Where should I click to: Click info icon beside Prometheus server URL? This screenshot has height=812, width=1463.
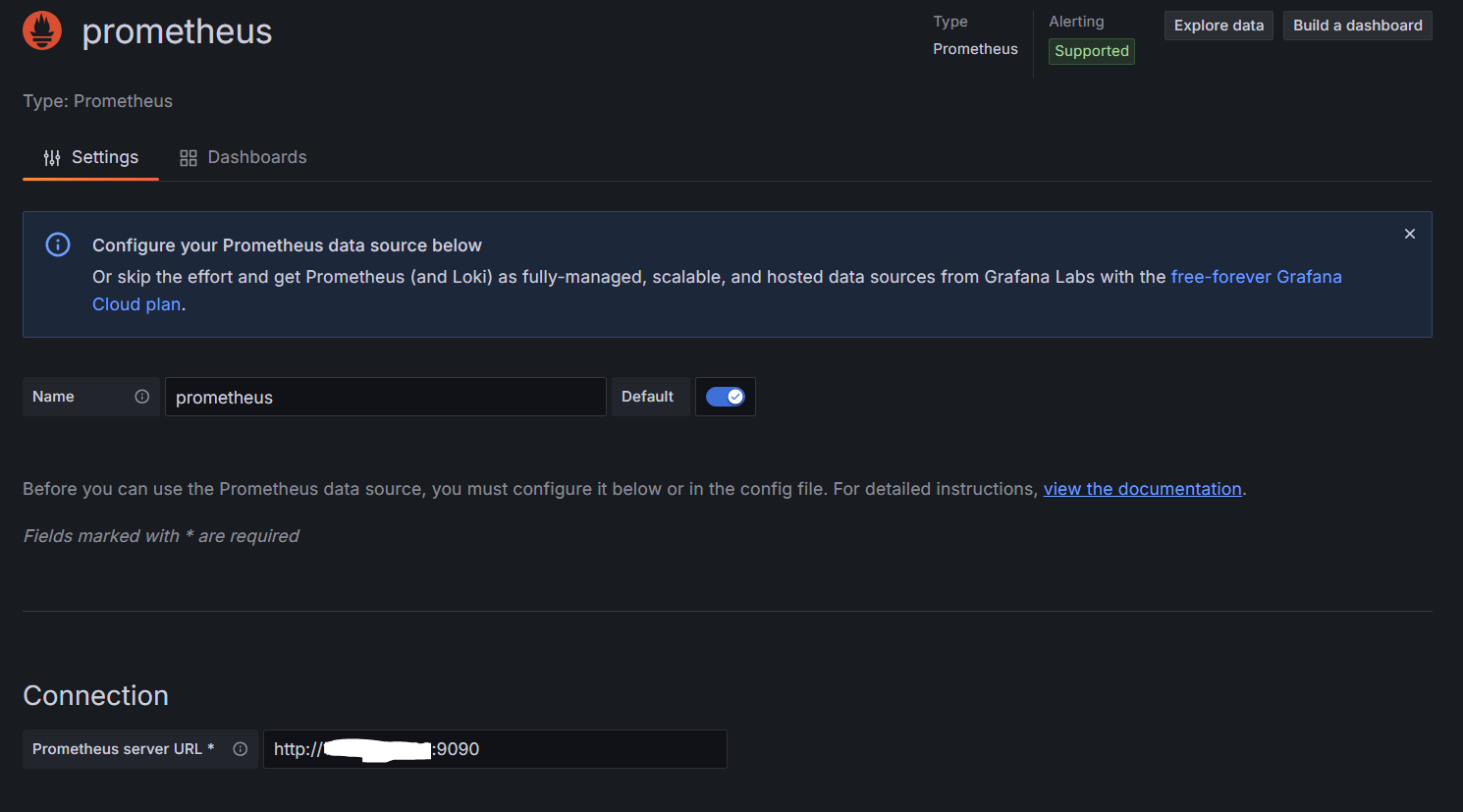(x=241, y=749)
